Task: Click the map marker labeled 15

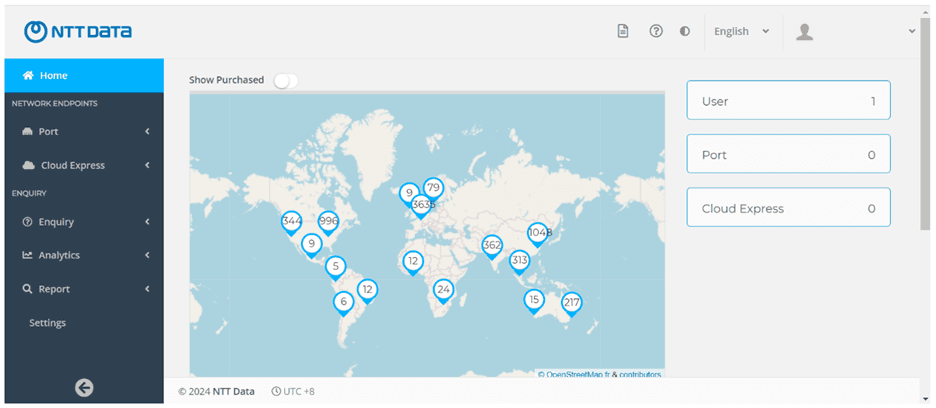Action: point(534,302)
